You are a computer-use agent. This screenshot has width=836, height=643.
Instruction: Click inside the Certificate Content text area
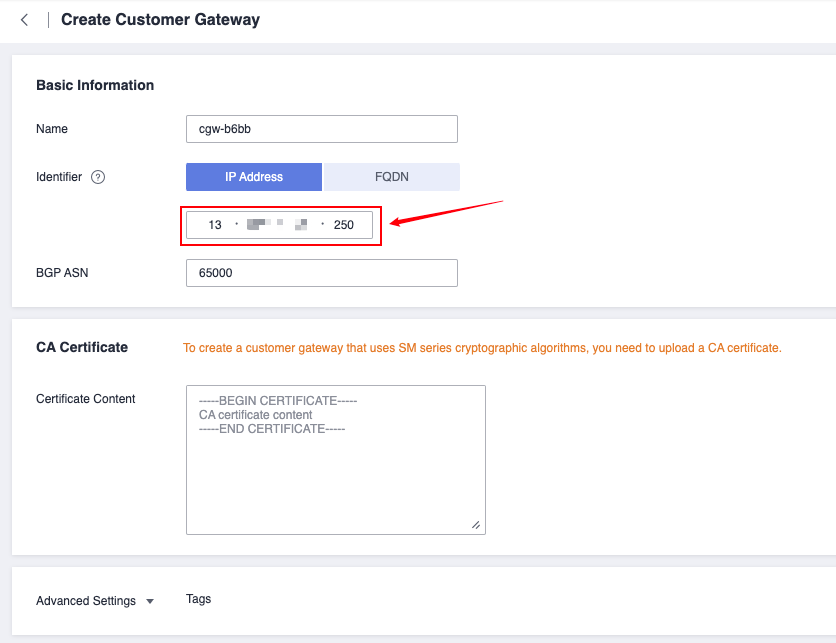pos(336,460)
